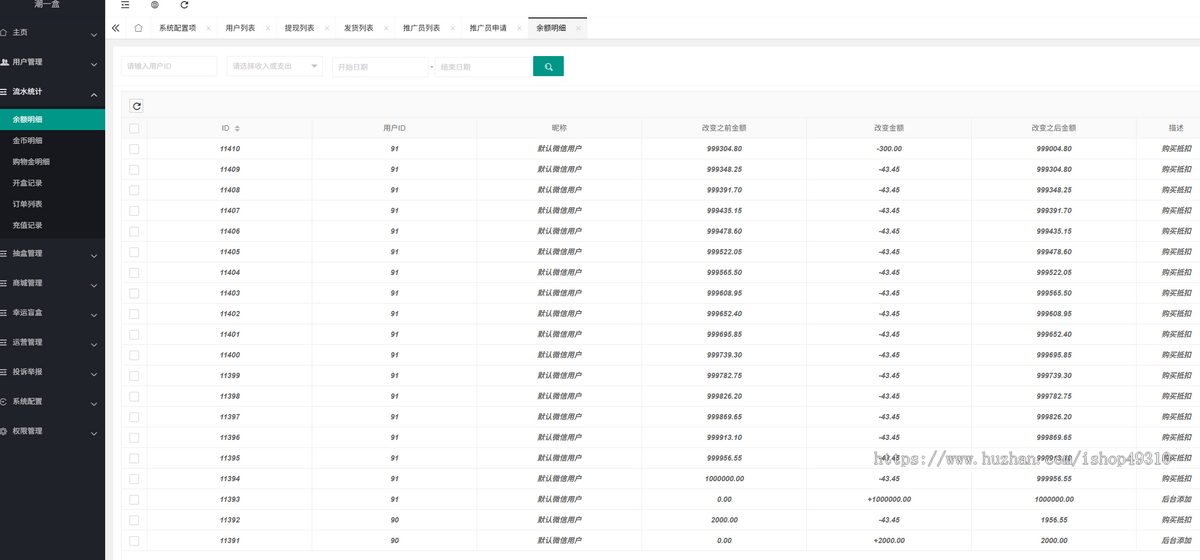Close the 推广员列表 tab
Viewport: 1200px width, 560px height.
[x=452, y=28]
